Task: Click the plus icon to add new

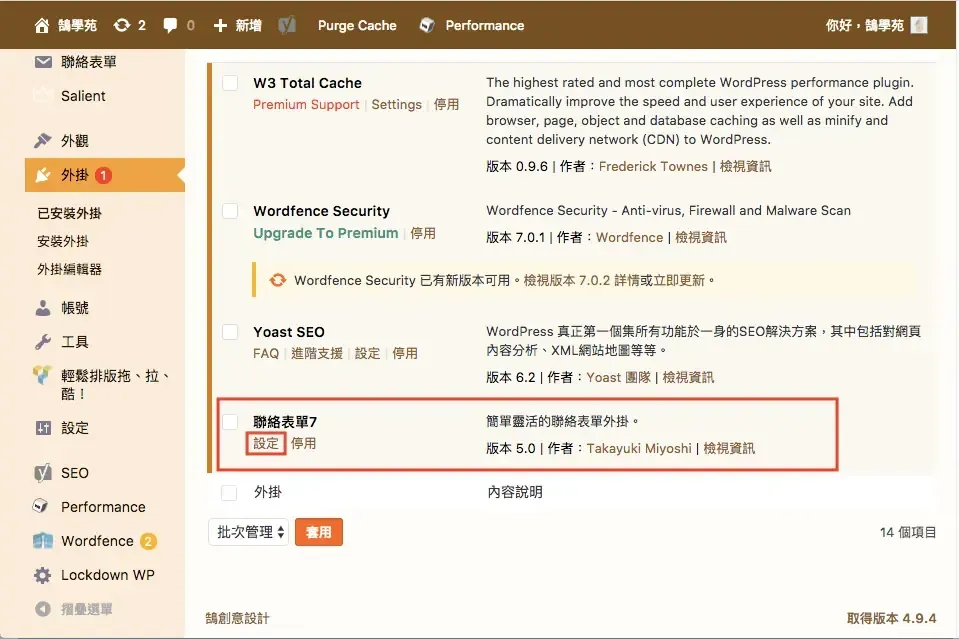Action: coord(220,26)
